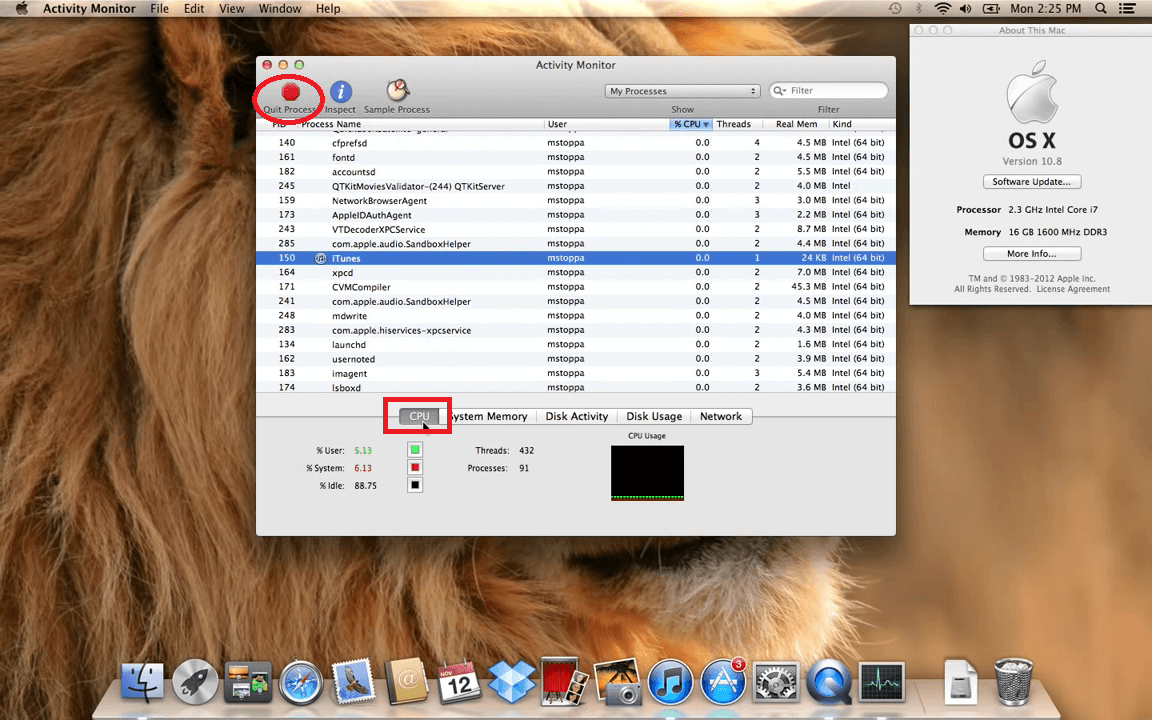Open the File menu
Screen dimensions: 1152x720
[x=159, y=9]
